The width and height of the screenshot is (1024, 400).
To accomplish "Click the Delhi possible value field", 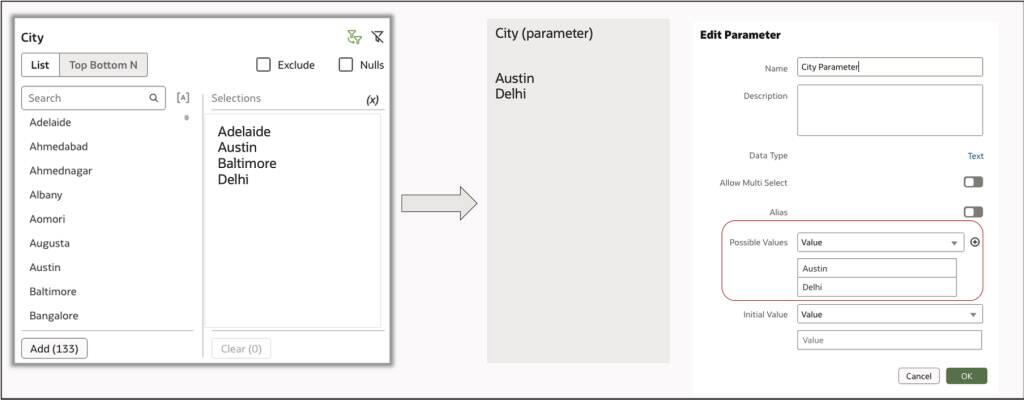I will tap(877, 287).
